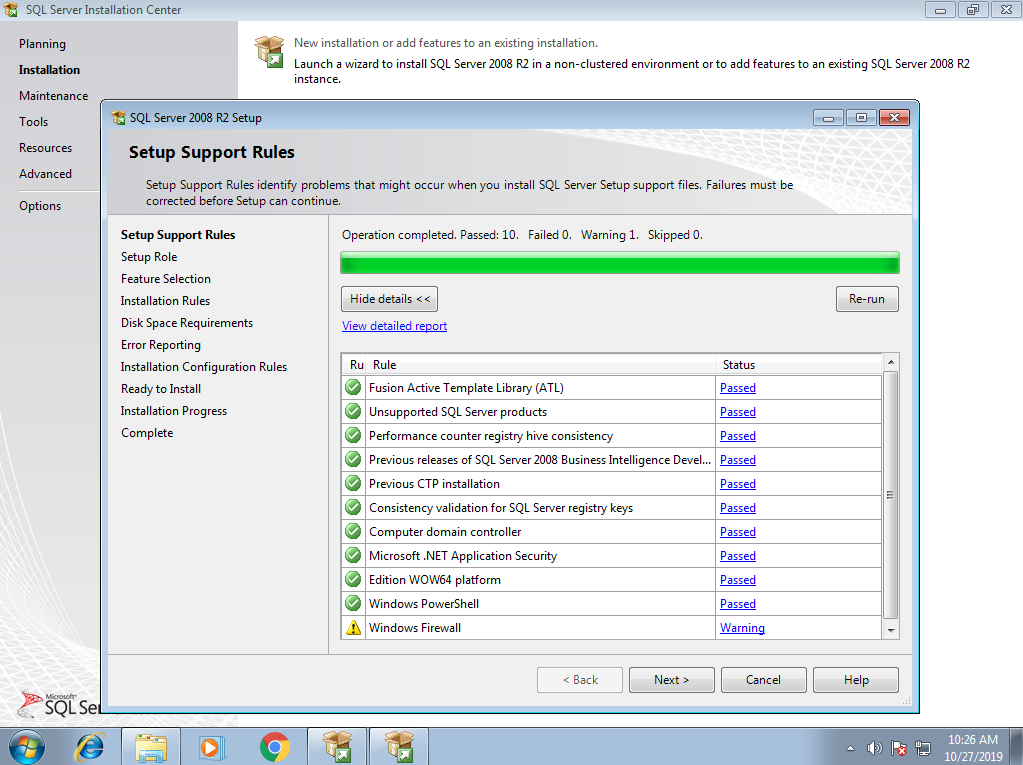
Task: Open Internet Explorer from the taskbar
Action: coord(90,747)
